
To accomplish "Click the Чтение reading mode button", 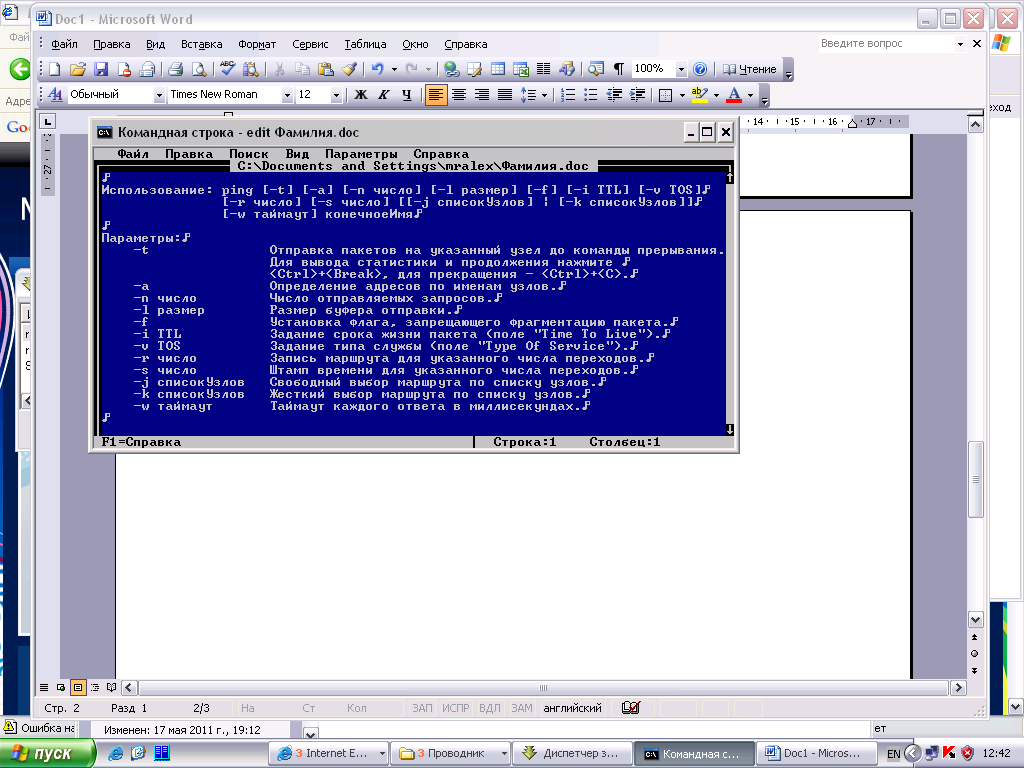I will [749, 69].
